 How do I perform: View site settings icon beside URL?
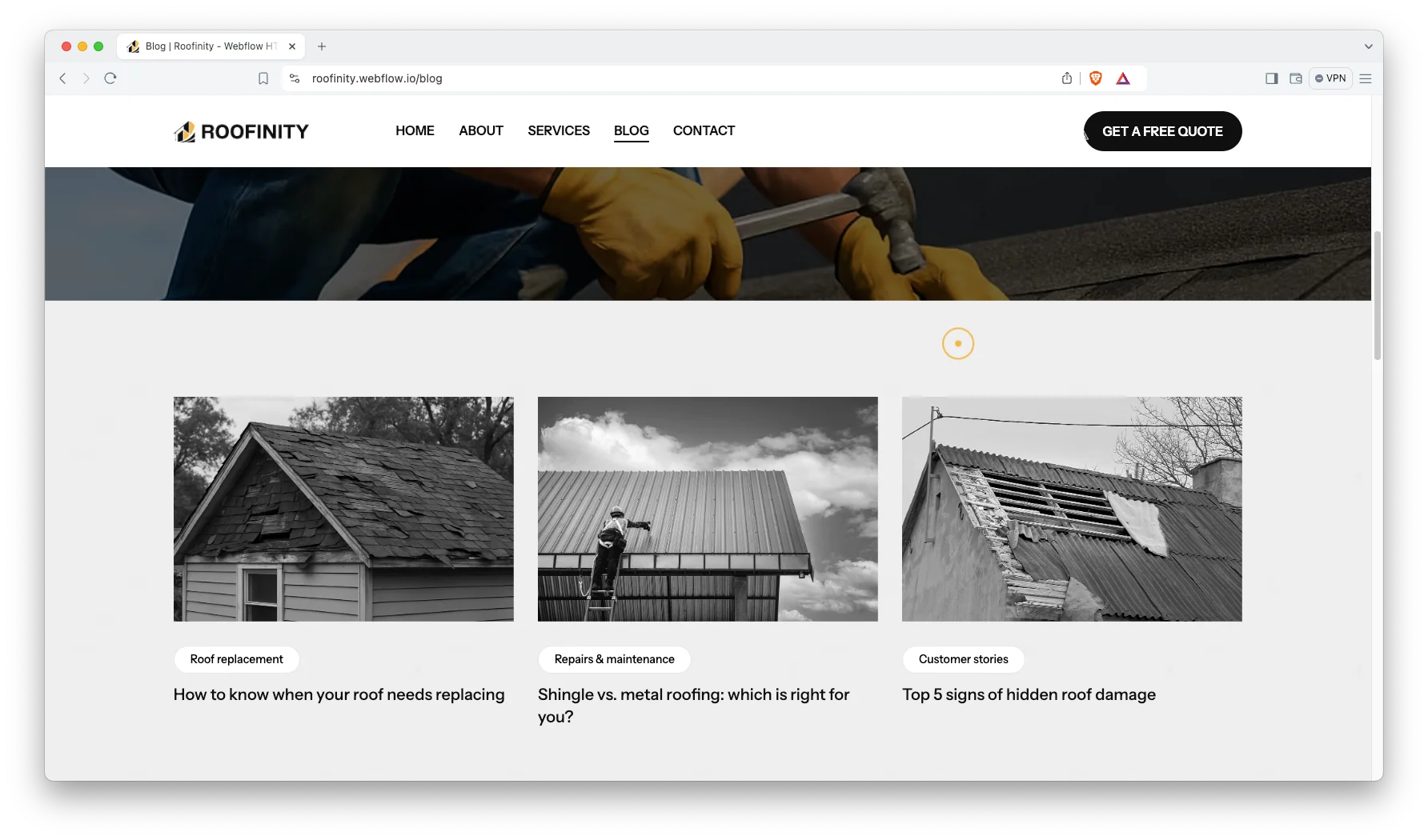[295, 78]
